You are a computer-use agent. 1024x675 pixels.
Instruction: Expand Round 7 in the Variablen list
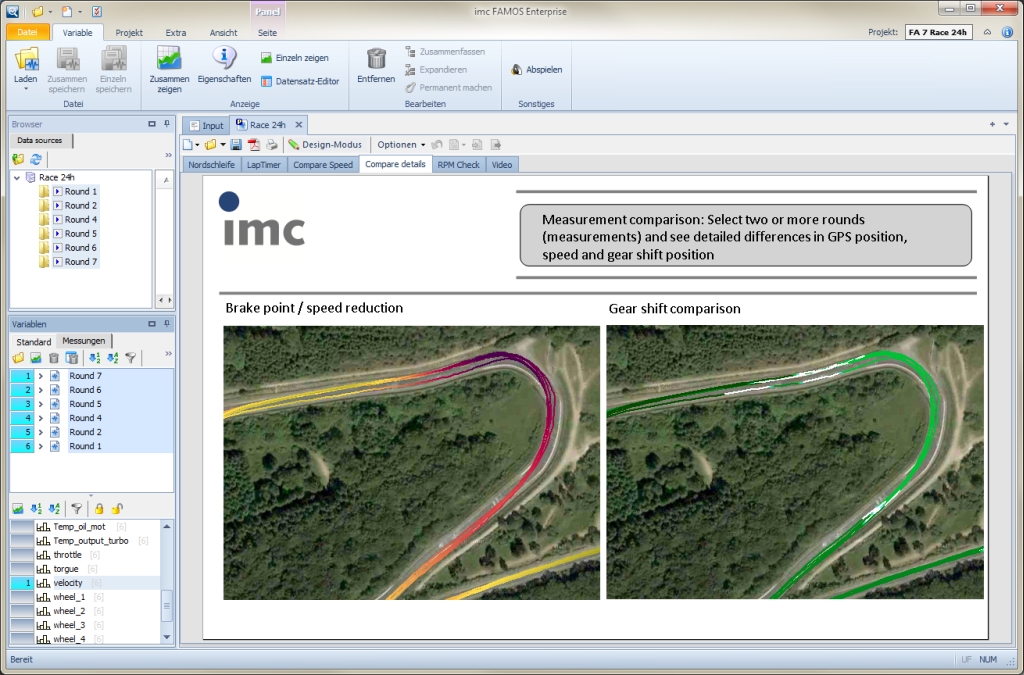tap(40, 376)
